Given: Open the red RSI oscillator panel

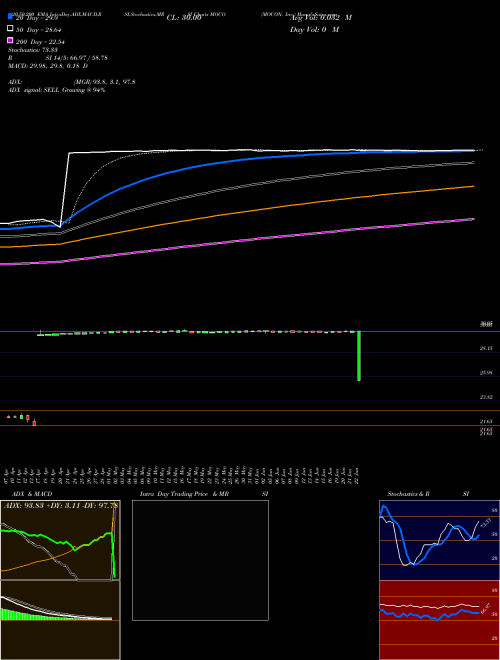Looking at the screenshot, I should [x=439, y=620].
